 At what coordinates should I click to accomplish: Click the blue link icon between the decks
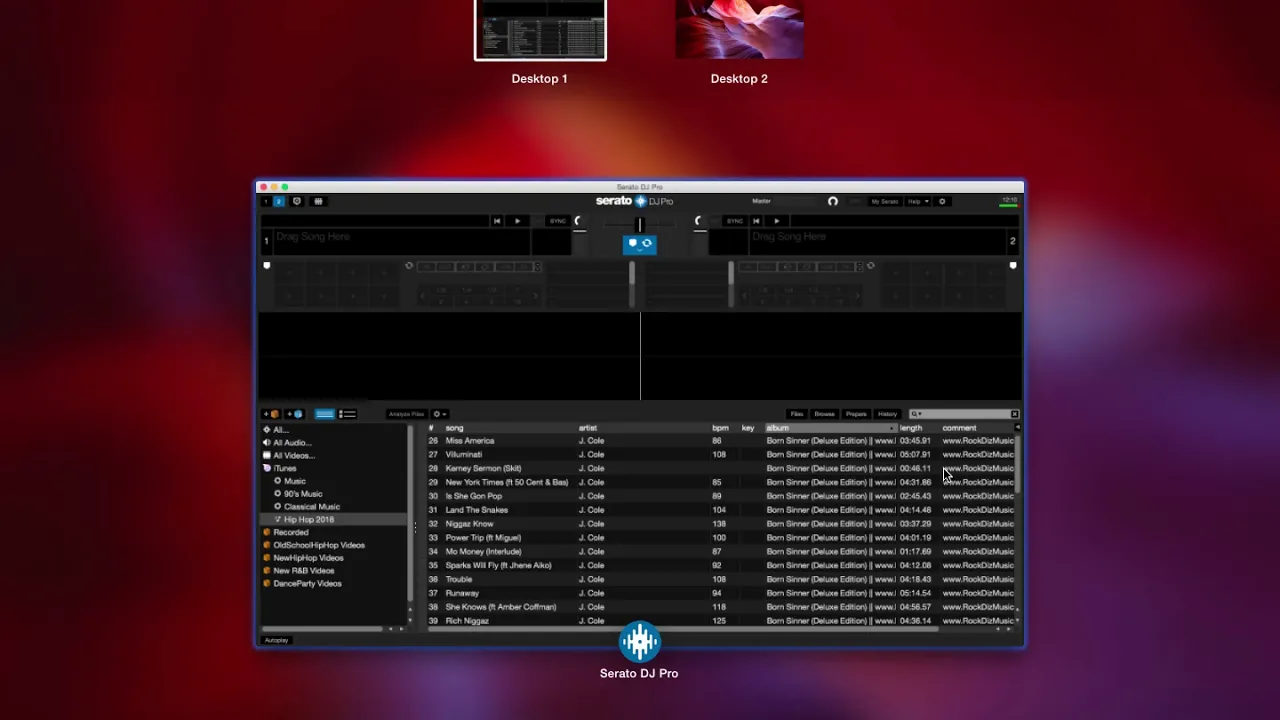click(x=640, y=243)
